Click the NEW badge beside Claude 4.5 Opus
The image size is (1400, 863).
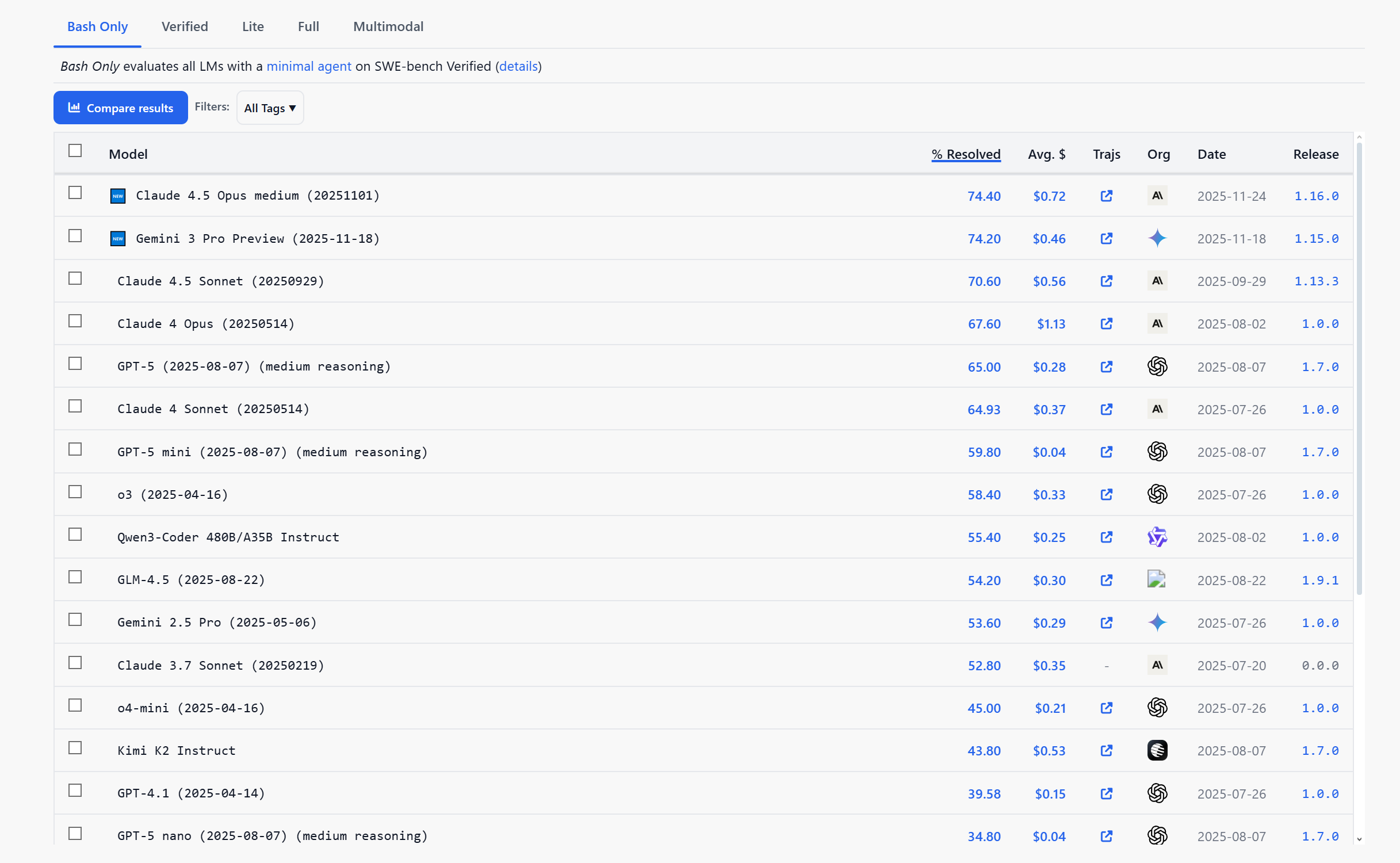118,196
